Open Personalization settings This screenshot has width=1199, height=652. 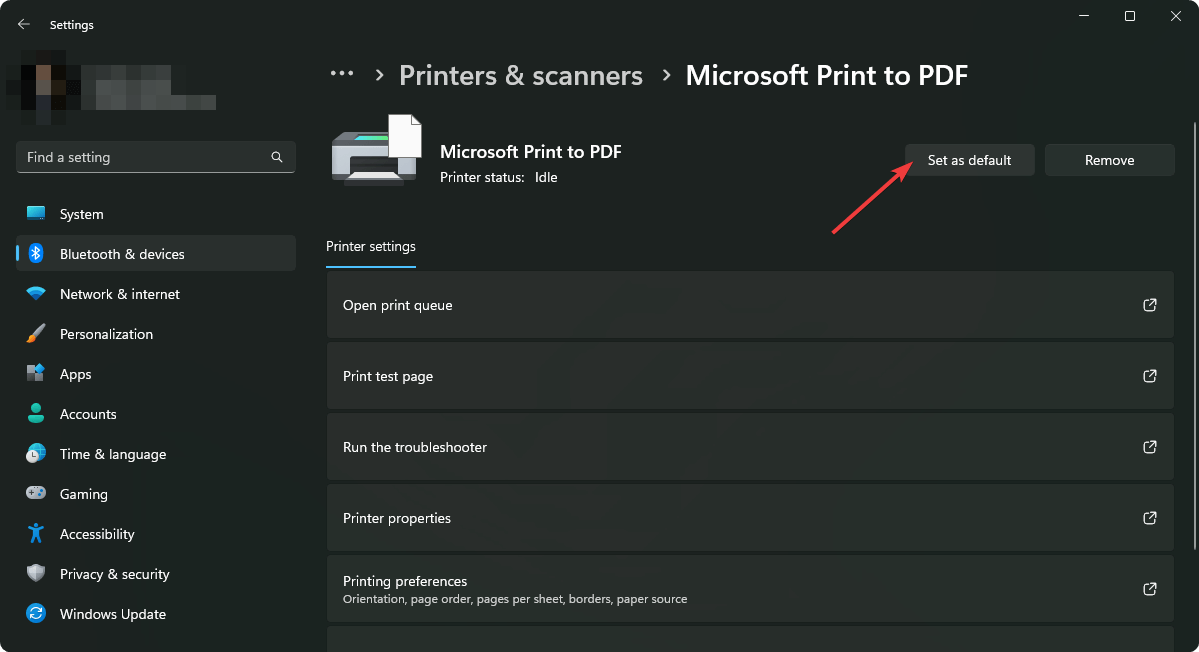pos(156,334)
